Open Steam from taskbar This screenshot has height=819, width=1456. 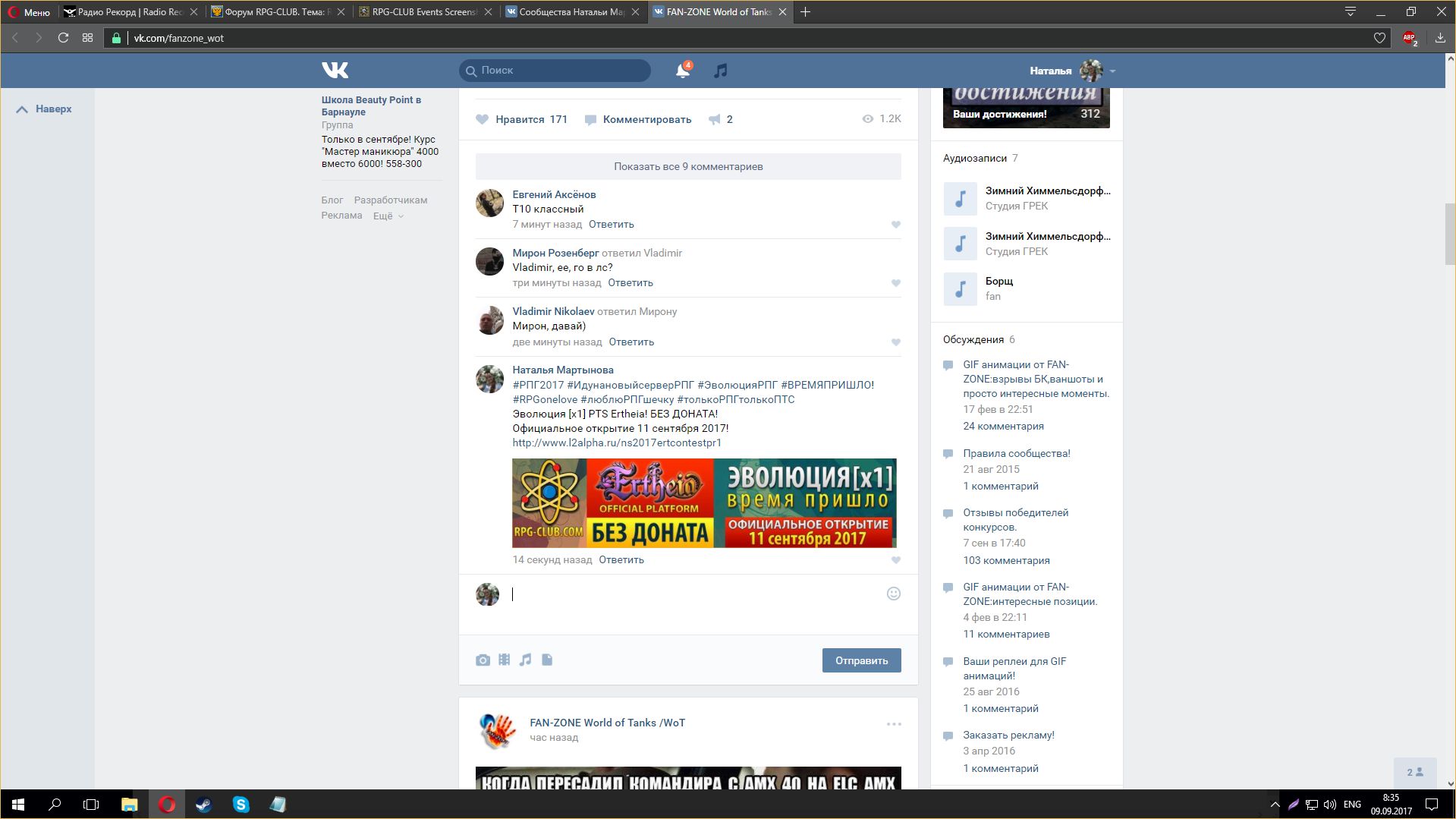click(x=203, y=805)
